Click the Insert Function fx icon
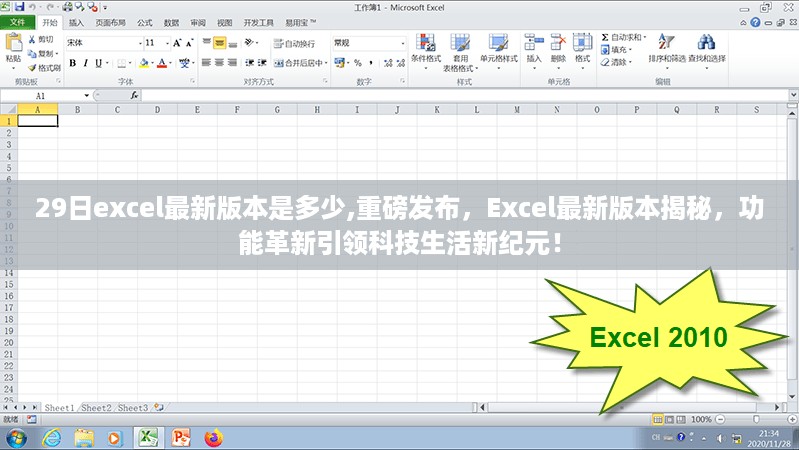 pyautogui.click(x=135, y=95)
